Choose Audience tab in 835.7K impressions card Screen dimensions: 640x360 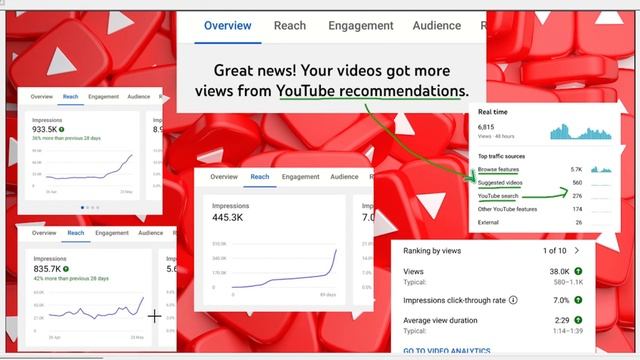click(x=150, y=233)
